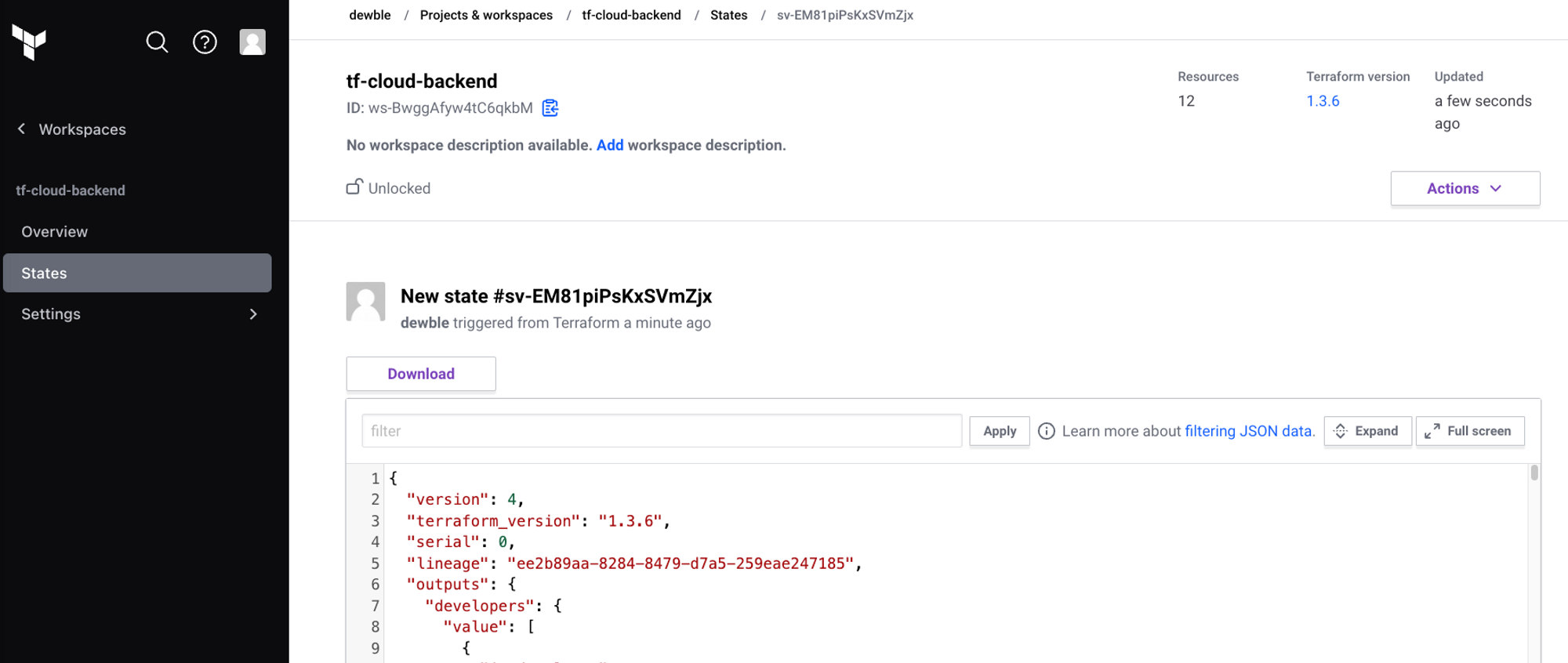Download the state file
This screenshot has width=1568, height=663.
click(421, 374)
